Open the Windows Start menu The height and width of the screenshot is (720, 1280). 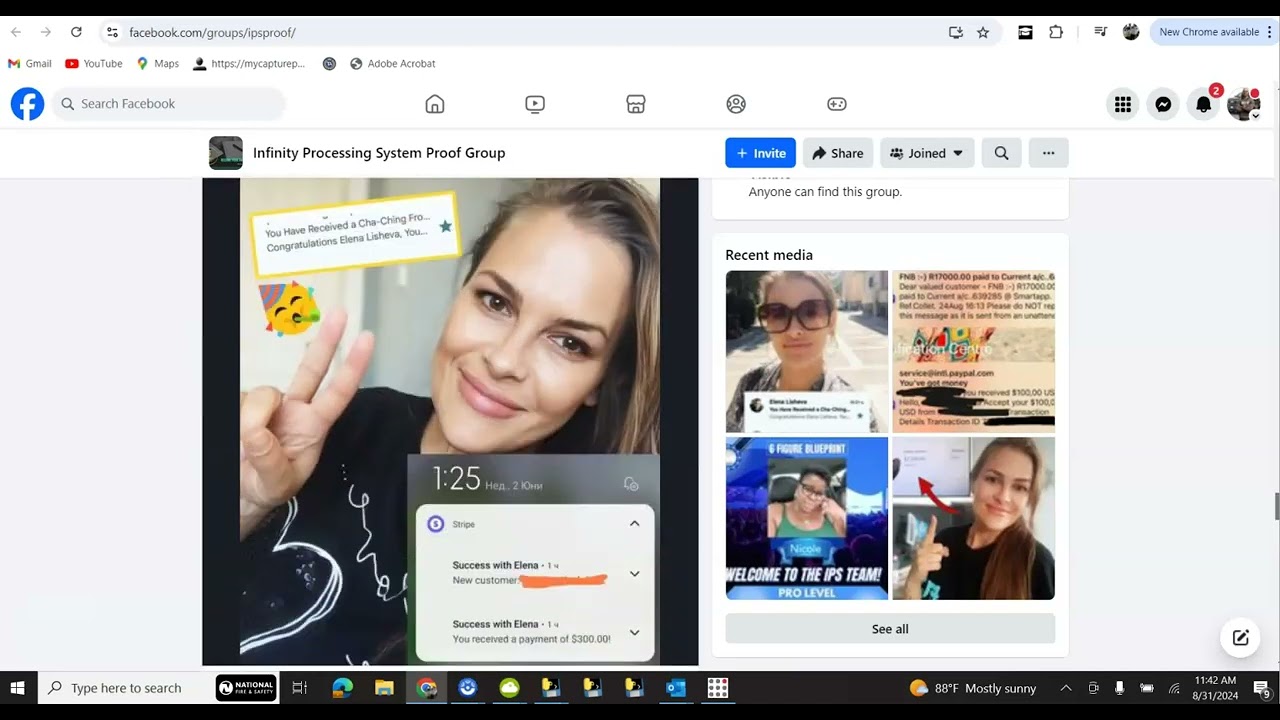[17, 688]
